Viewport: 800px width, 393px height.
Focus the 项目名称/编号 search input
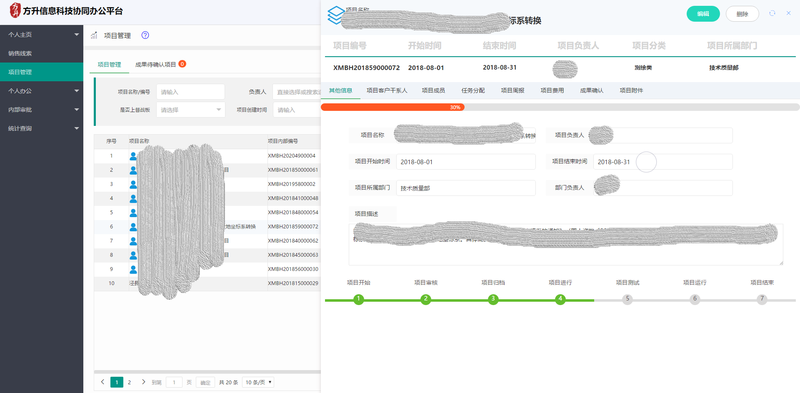coord(190,92)
